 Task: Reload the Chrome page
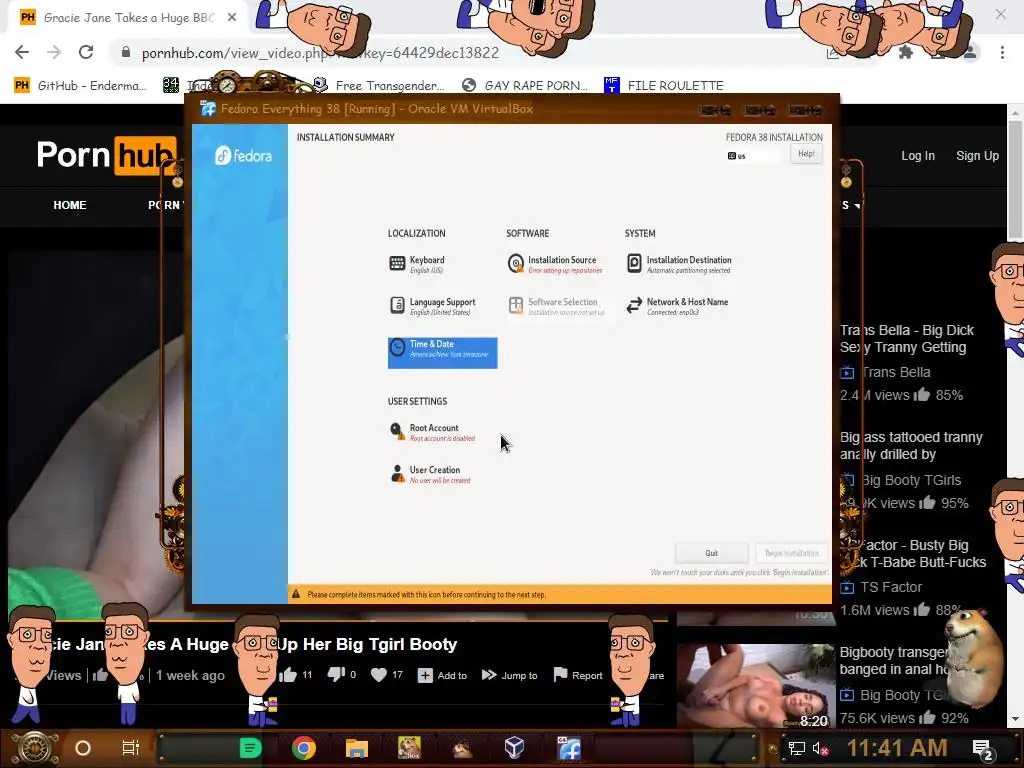86,52
